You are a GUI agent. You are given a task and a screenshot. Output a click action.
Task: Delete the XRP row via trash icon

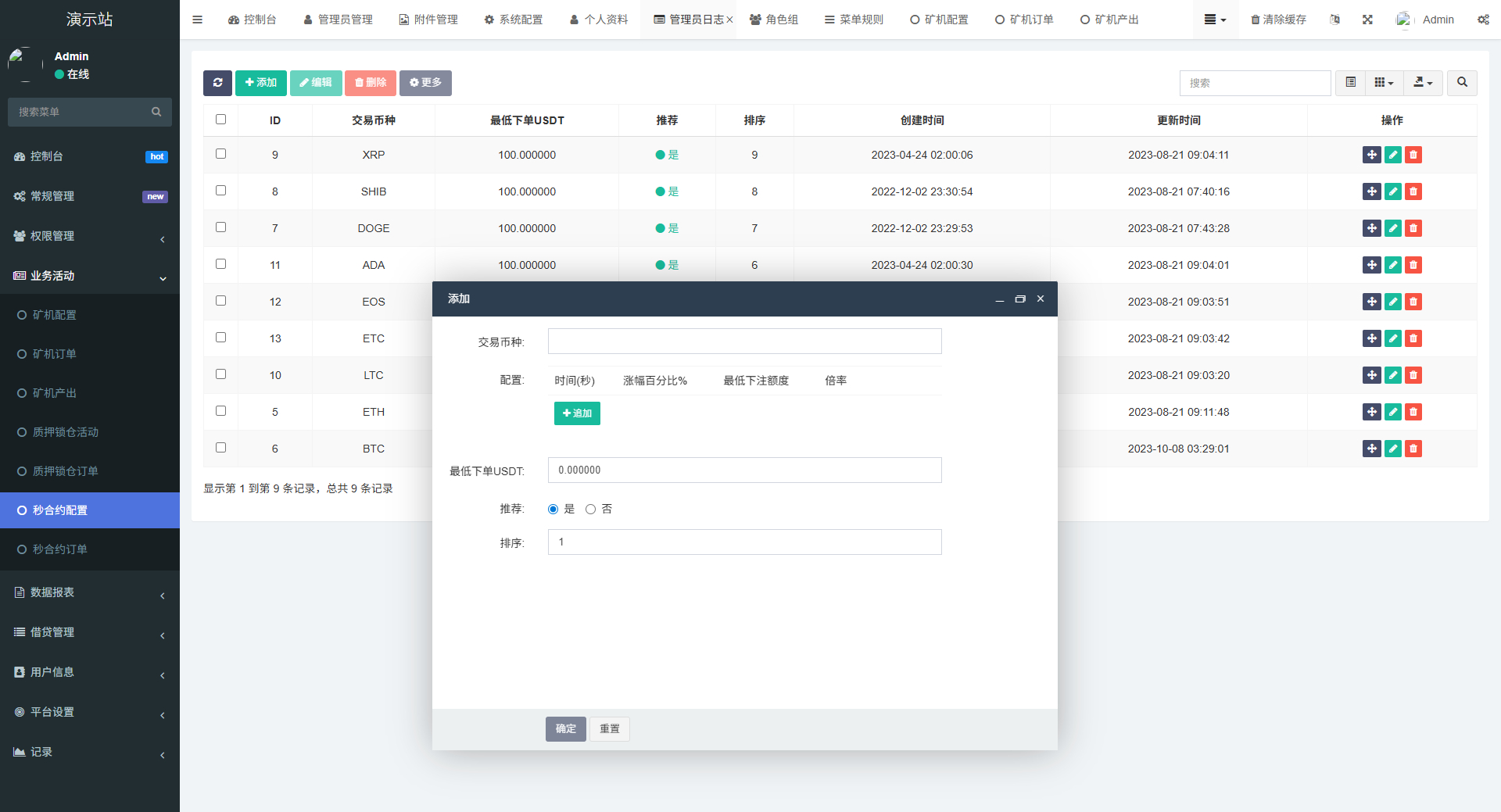click(x=1413, y=155)
